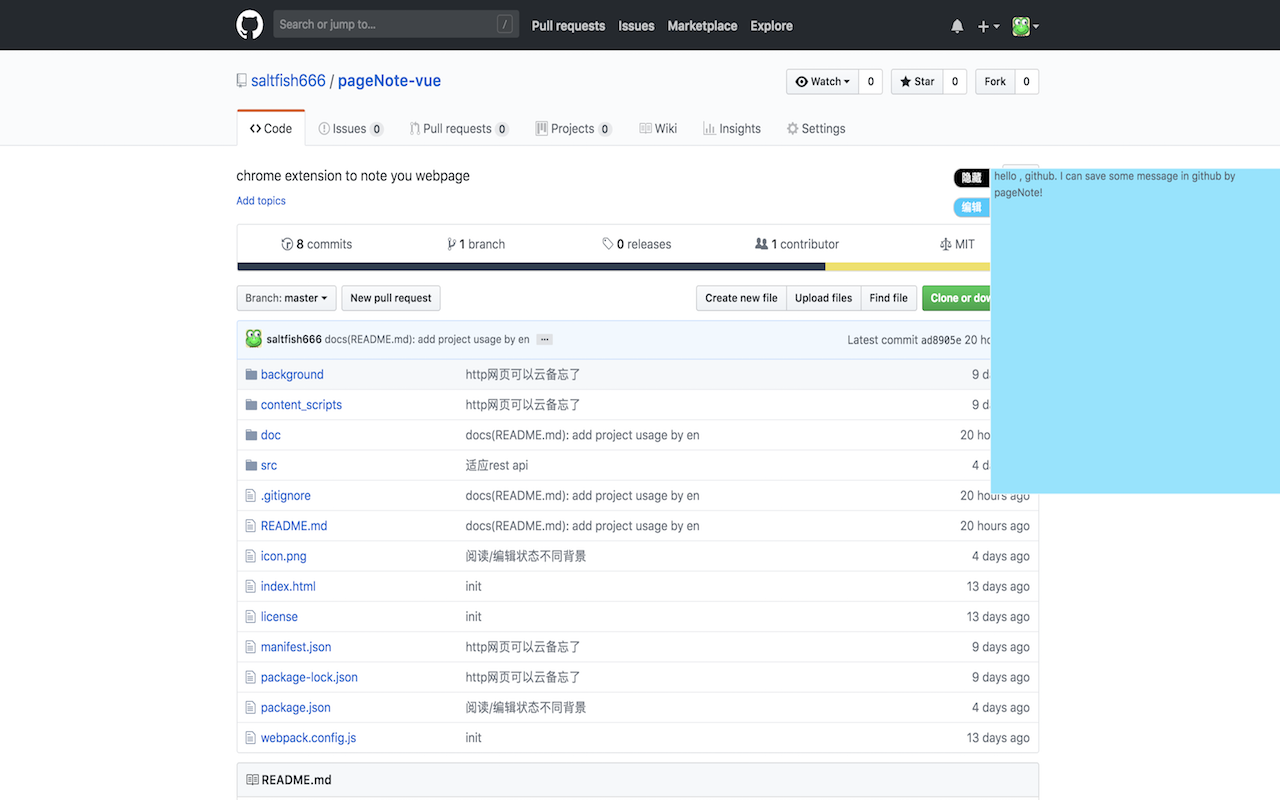Open the doc folder

tap(271, 435)
